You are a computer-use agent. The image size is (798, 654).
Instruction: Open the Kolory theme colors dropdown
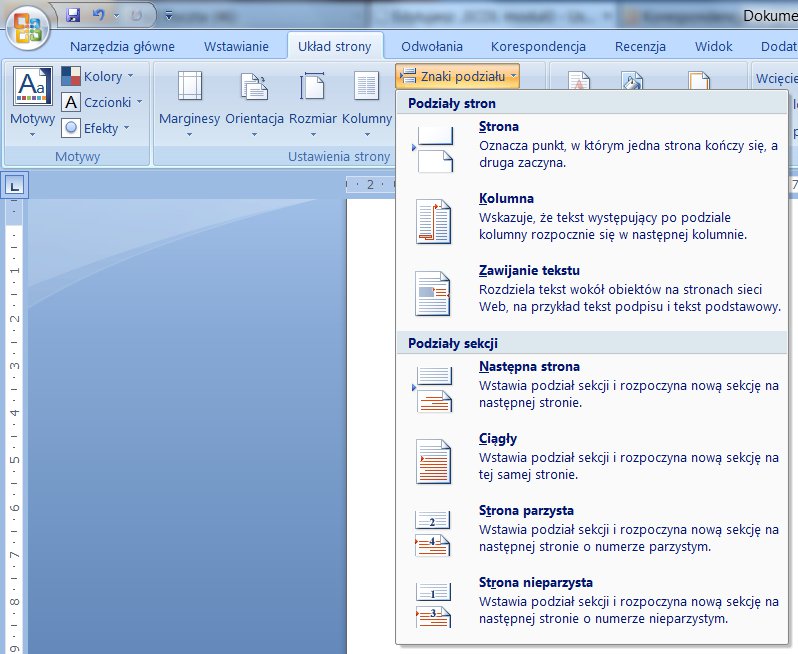98,76
